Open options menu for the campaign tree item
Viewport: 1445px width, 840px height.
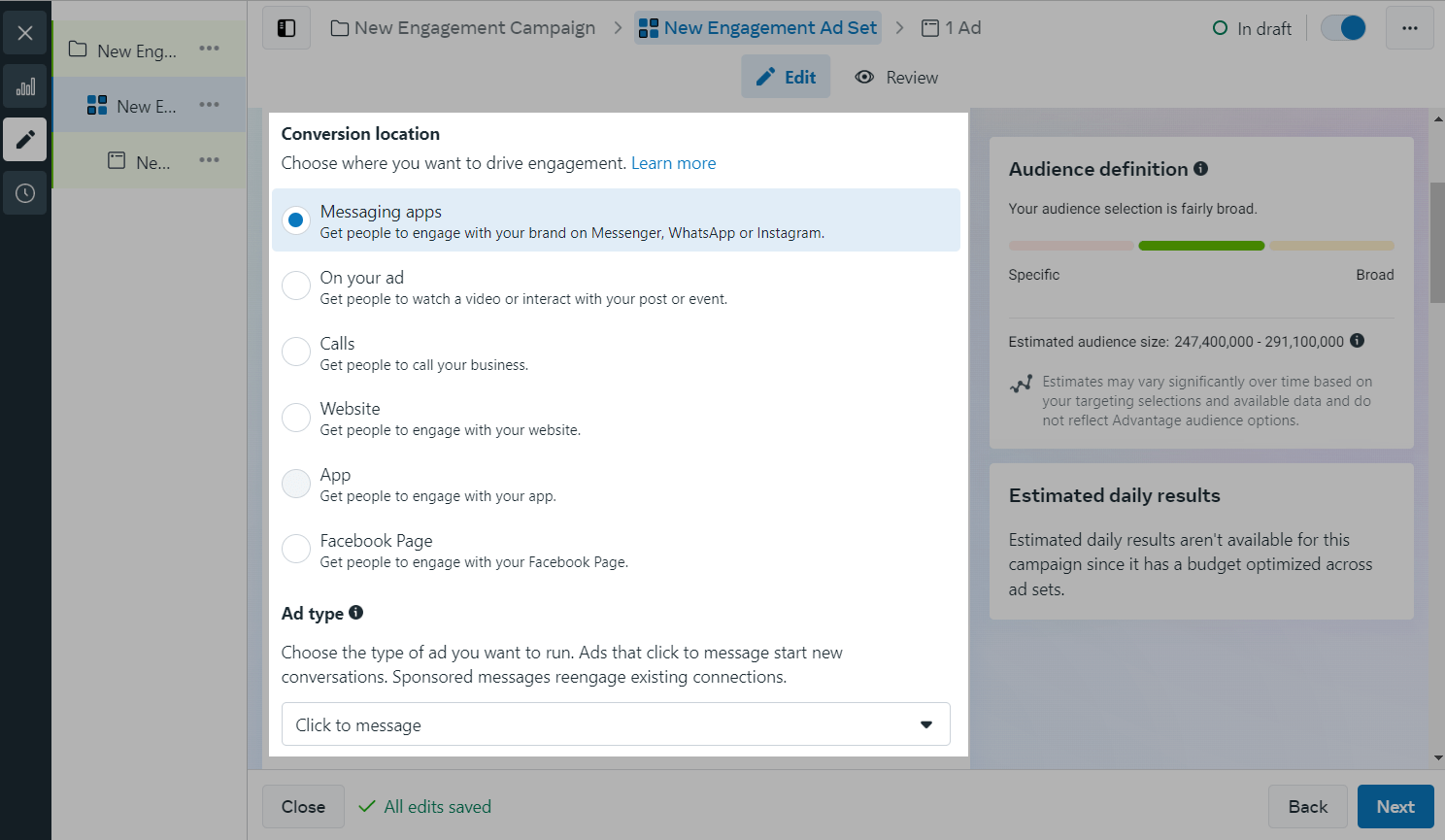point(210,49)
